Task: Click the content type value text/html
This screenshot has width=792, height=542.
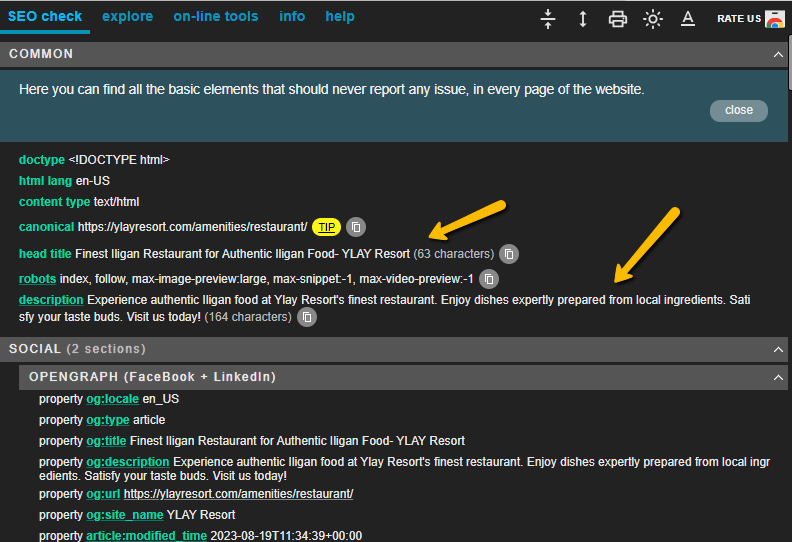Action: click(116, 202)
